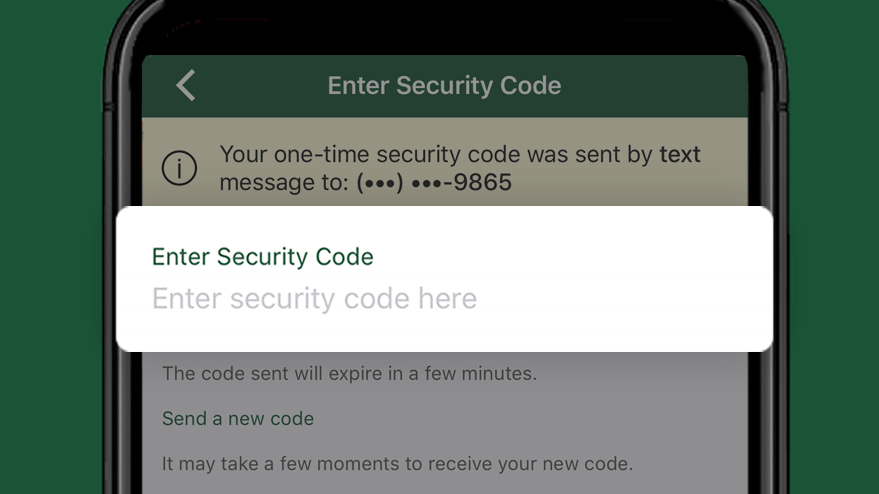This screenshot has height=494, width=879.
Task: Tap the Enter Security Code header title
Action: tap(444, 86)
